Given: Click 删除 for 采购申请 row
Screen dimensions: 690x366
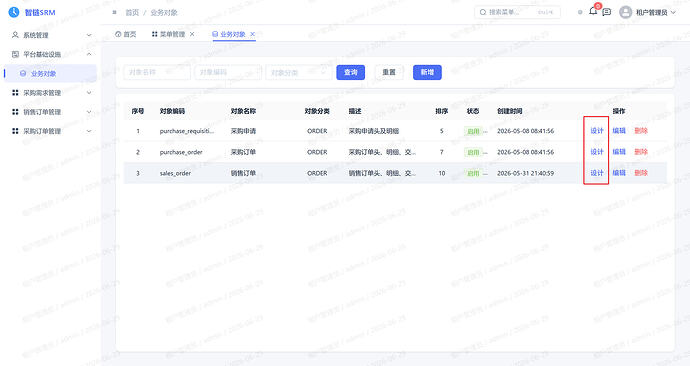Looking at the screenshot, I should 641,131.
